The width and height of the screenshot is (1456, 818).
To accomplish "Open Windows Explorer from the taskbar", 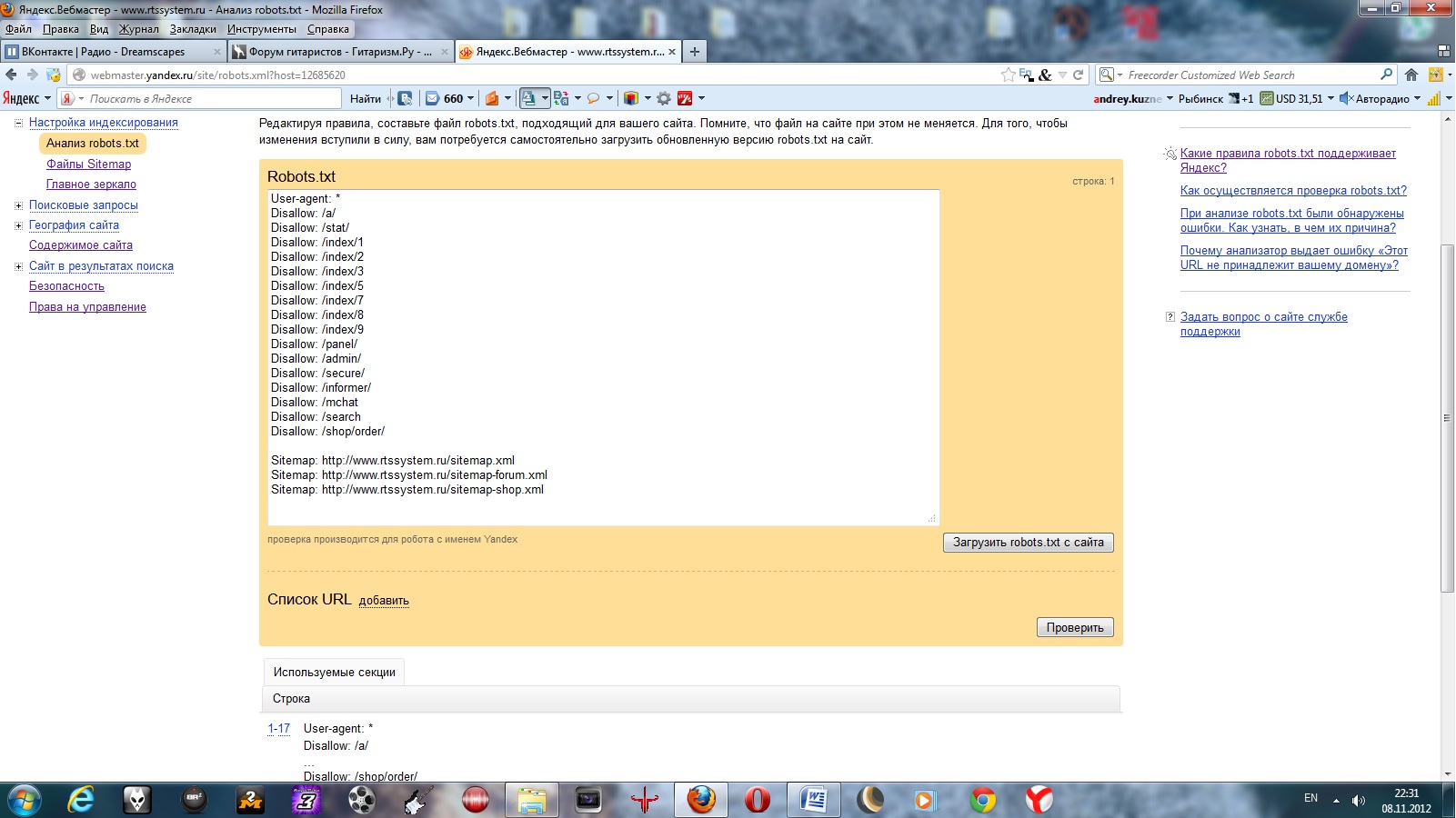I will coord(531,800).
